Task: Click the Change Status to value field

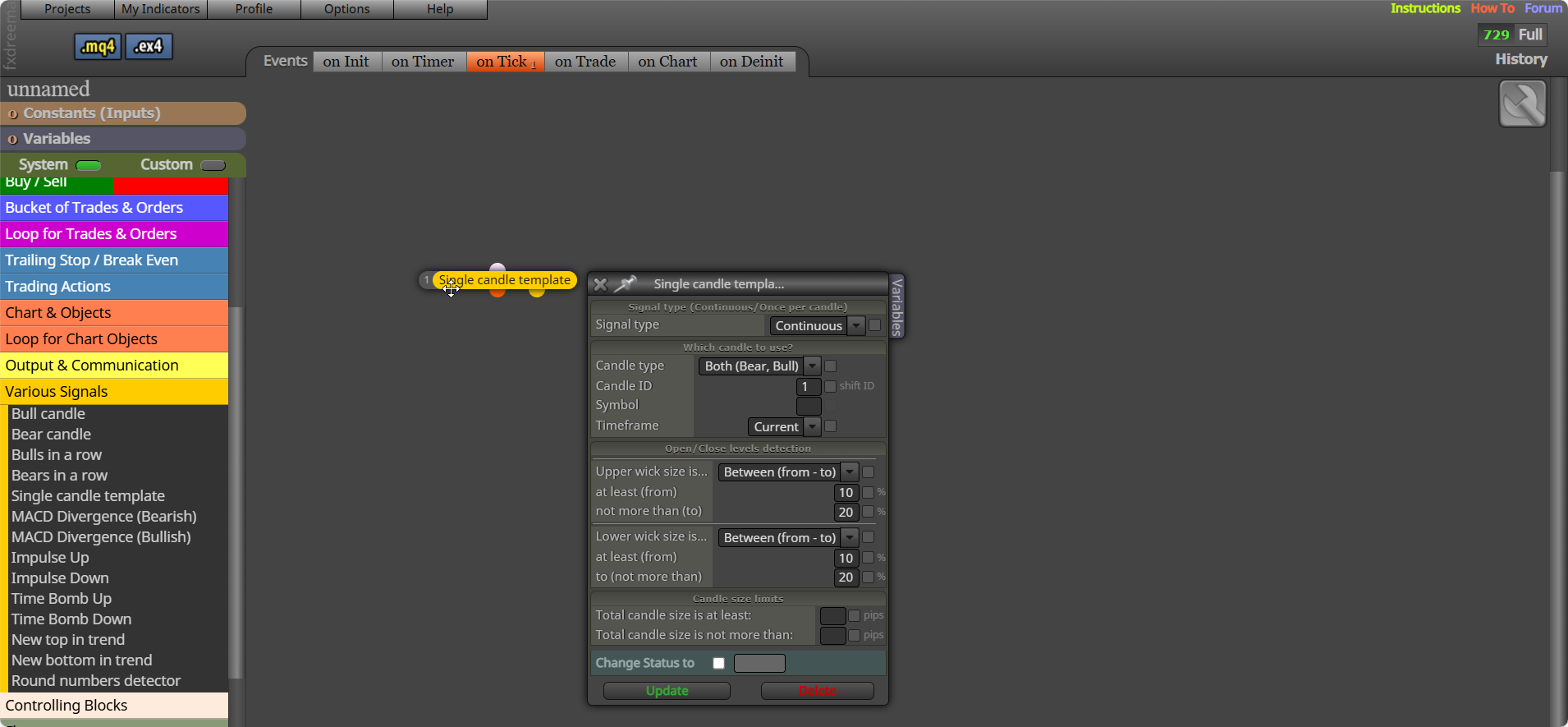Action: point(759,663)
